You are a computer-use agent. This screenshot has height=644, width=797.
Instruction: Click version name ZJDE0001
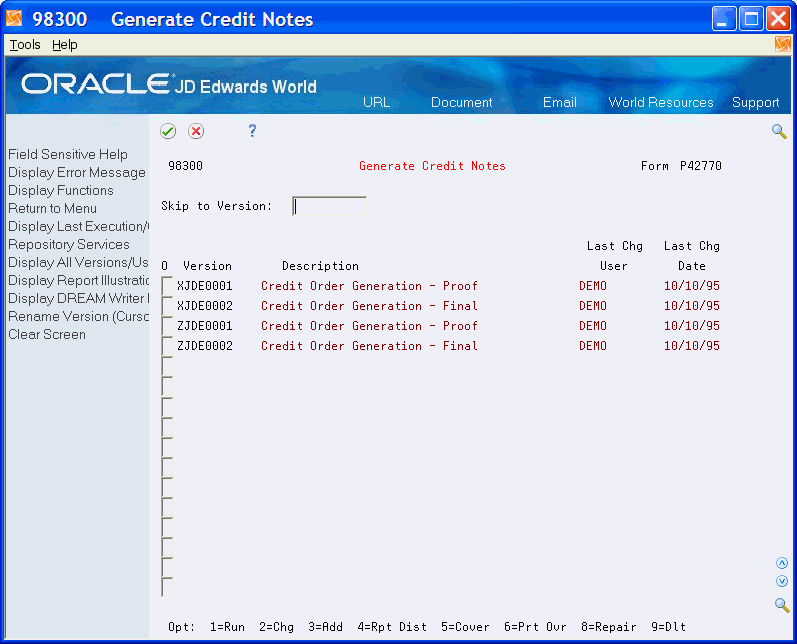205,326
